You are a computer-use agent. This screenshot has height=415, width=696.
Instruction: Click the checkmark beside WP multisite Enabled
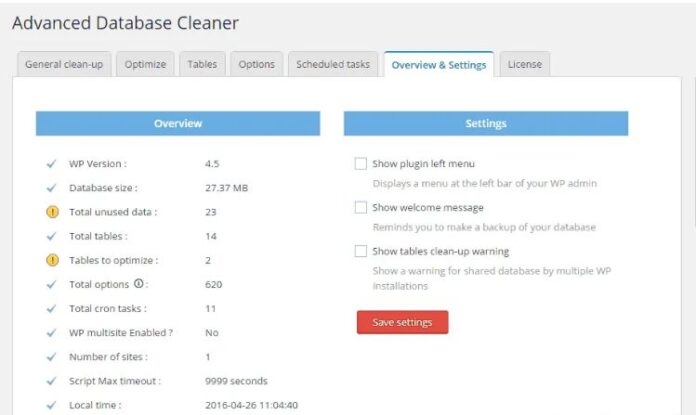tap(51, 332)
